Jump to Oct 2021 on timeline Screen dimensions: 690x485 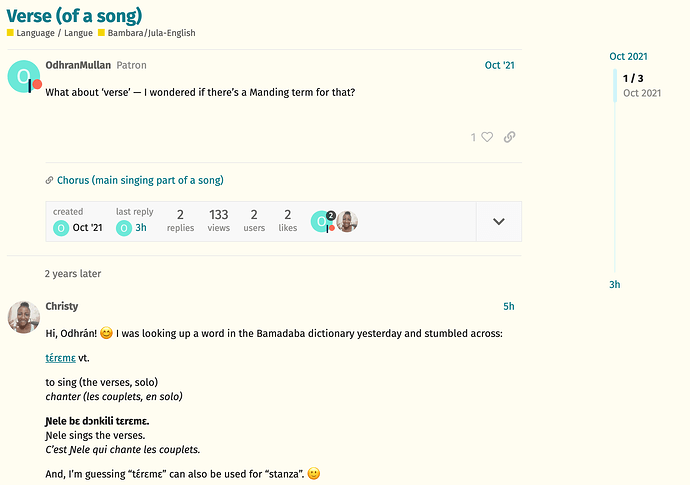[628, 56]
